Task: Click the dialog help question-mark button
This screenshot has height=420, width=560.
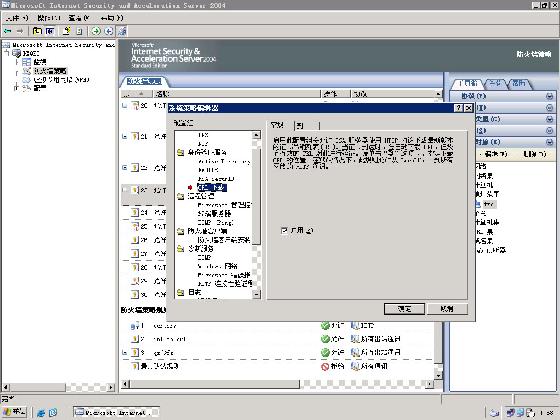Action: [459, 108]
